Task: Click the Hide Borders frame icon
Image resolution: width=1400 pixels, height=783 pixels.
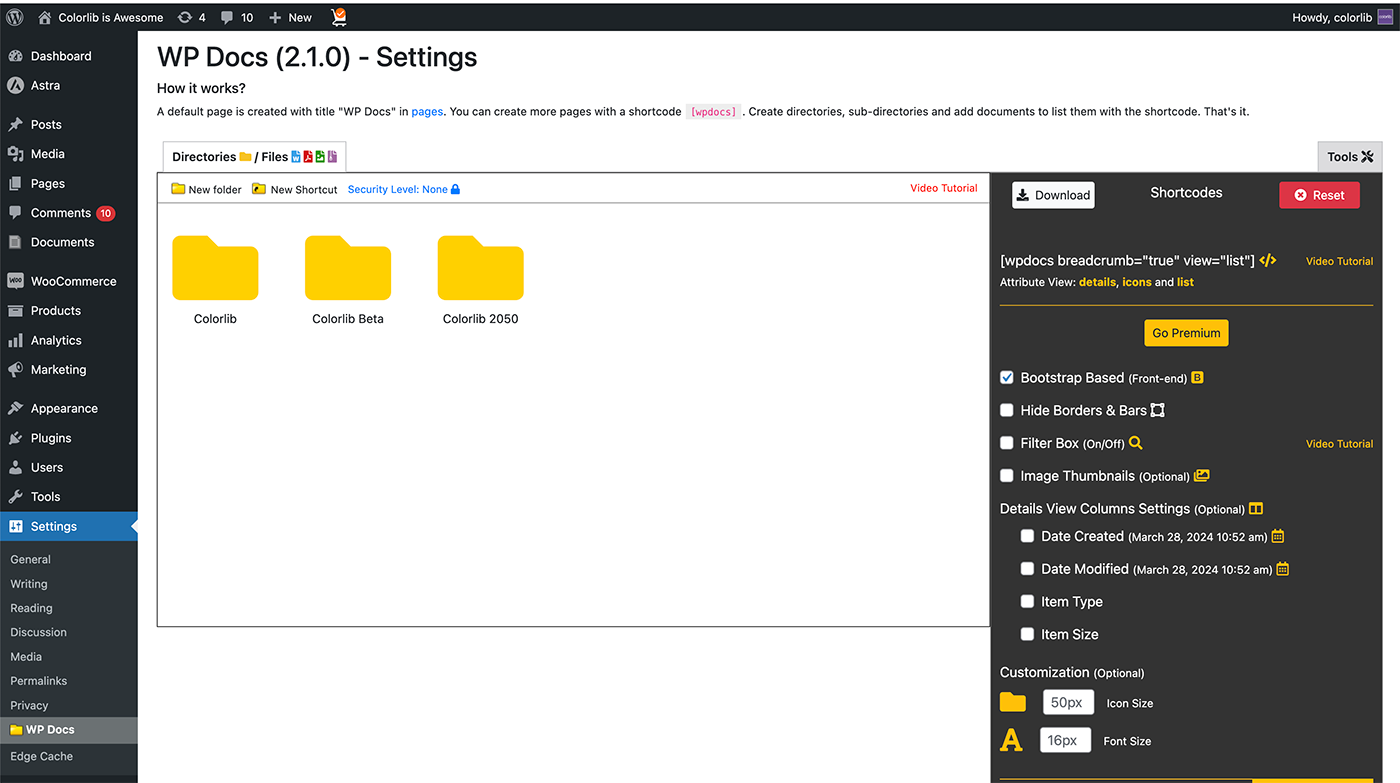Action: click(1158, 410)
